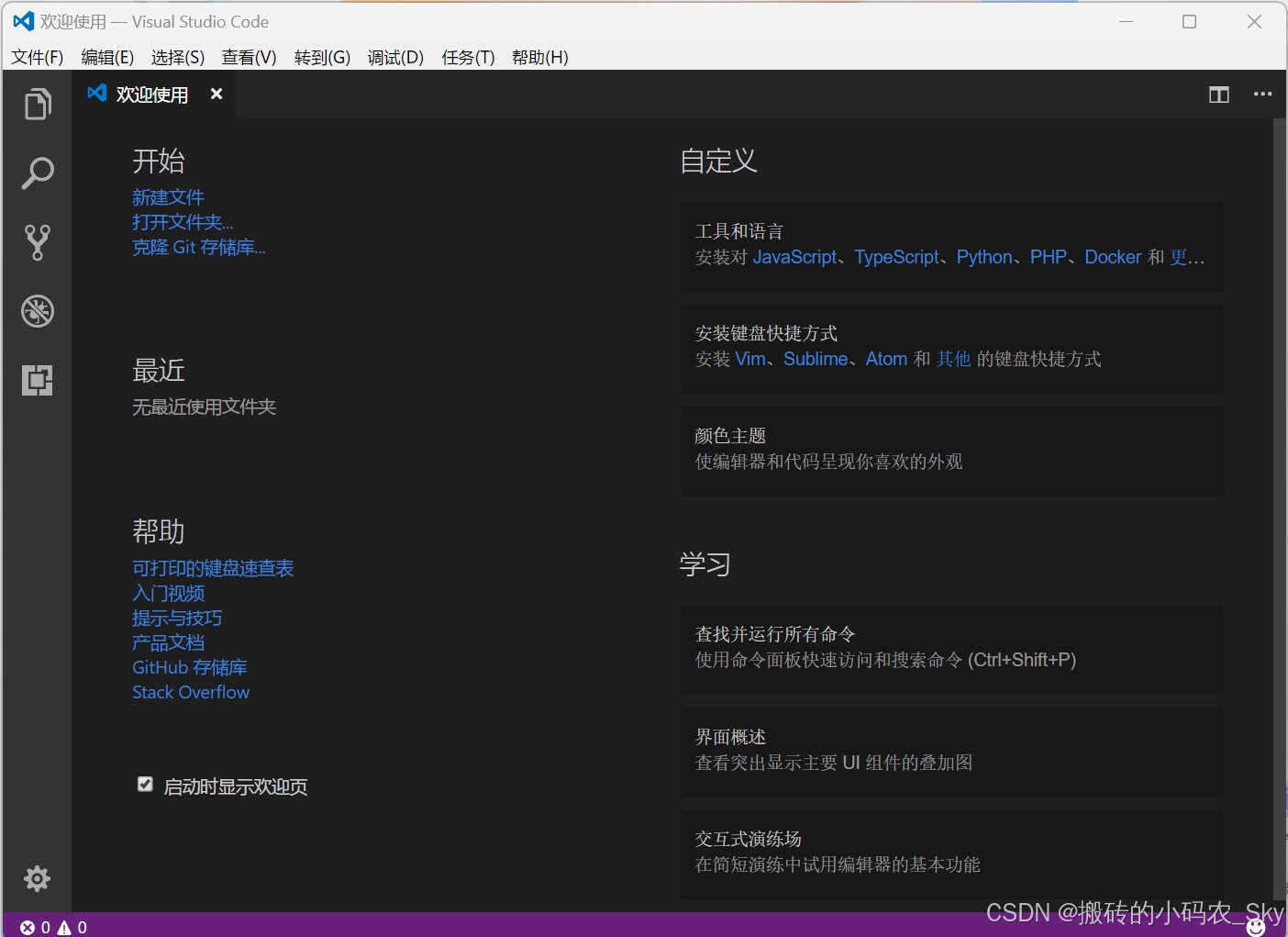Close the 欢迎使用 tab

pyautogui.click(x=217, y=94)
